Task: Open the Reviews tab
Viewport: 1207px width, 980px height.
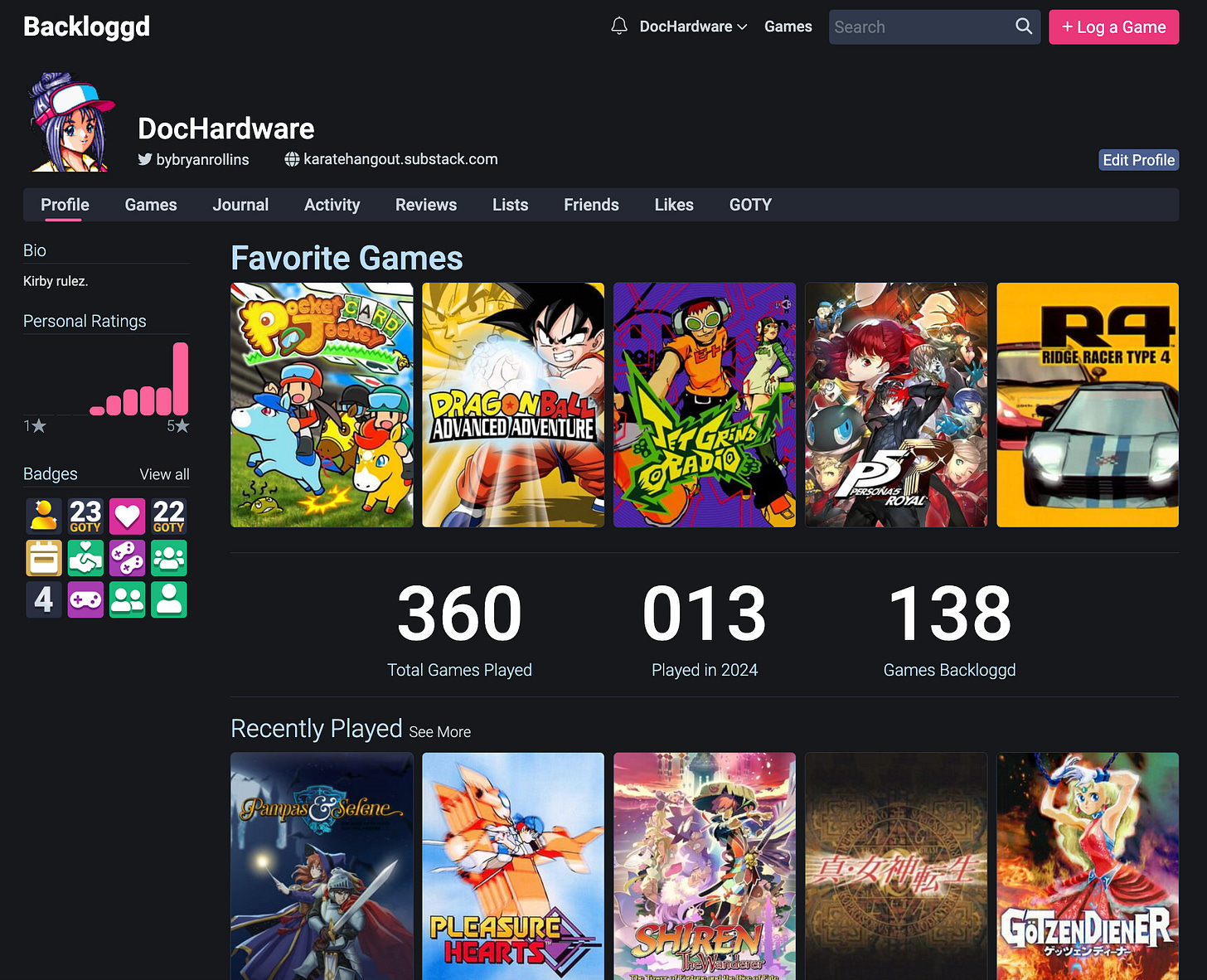Action: pos(426,205)
